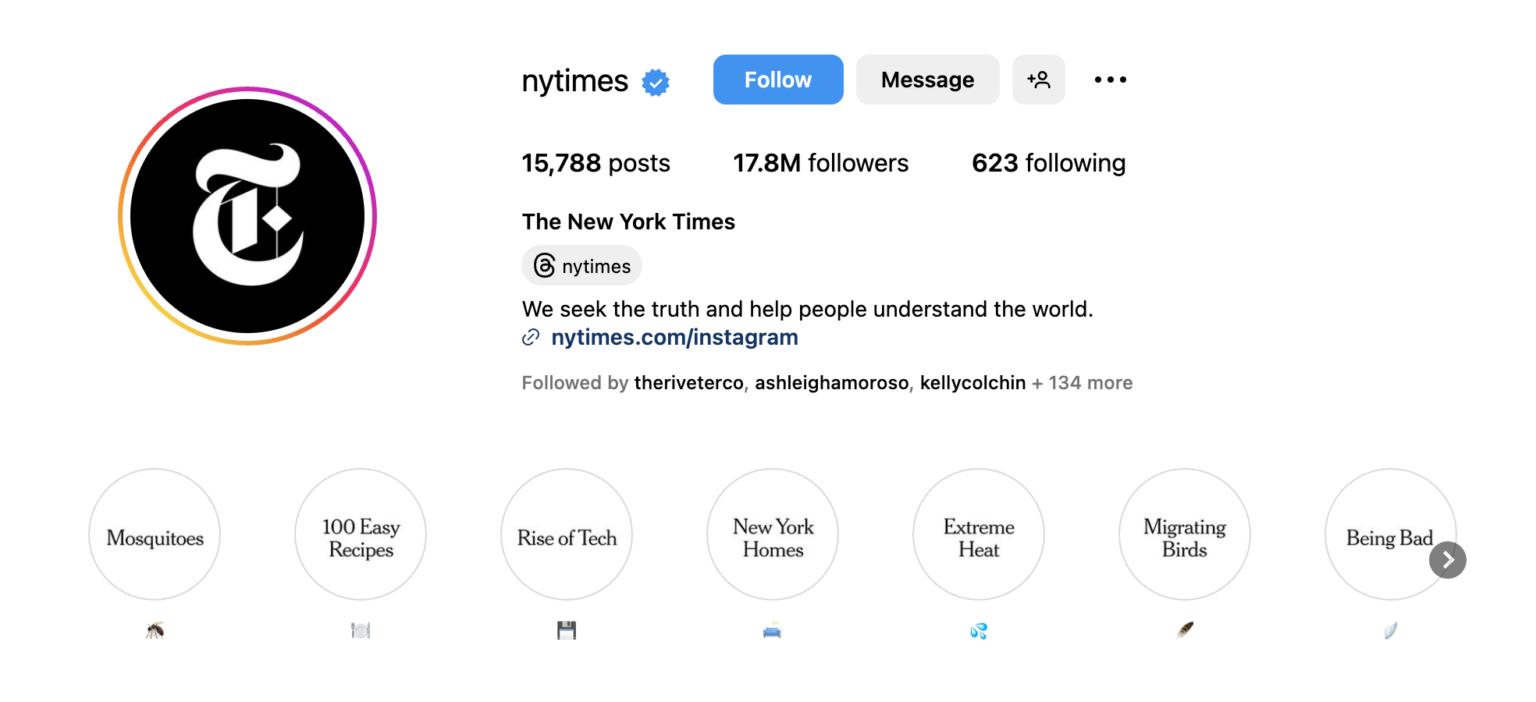Open the similar accounts suggestion icon
The width and height of the screenshot is (1536, 702).
click(1038, 79)
